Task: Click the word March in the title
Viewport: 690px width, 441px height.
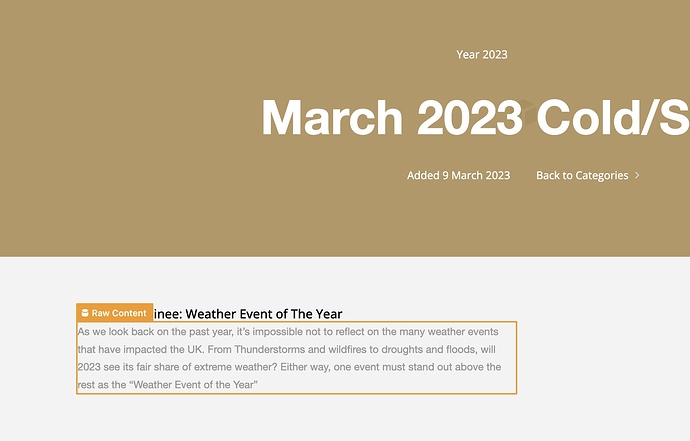Action: [x=332, y=118]
